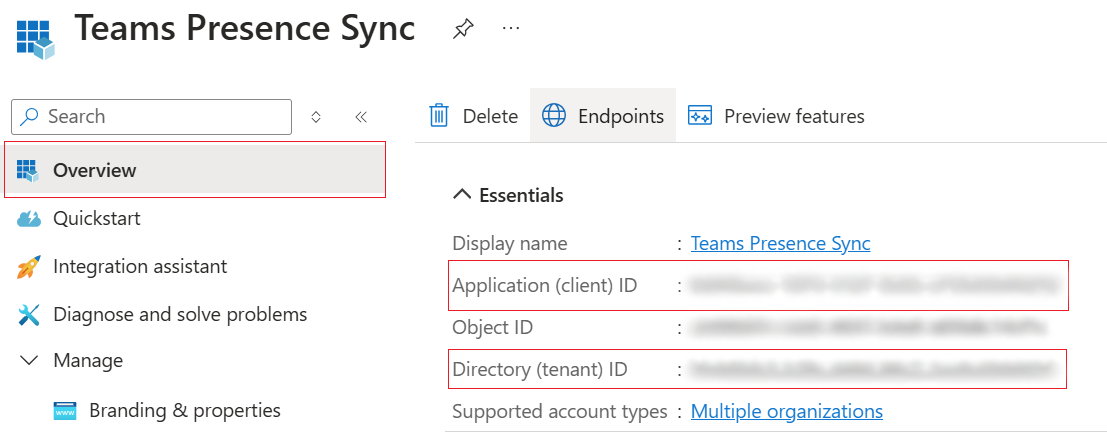Click the Delete trash can icon
The width and height of the screenshot is (1107, 435).
click(439, 115)
